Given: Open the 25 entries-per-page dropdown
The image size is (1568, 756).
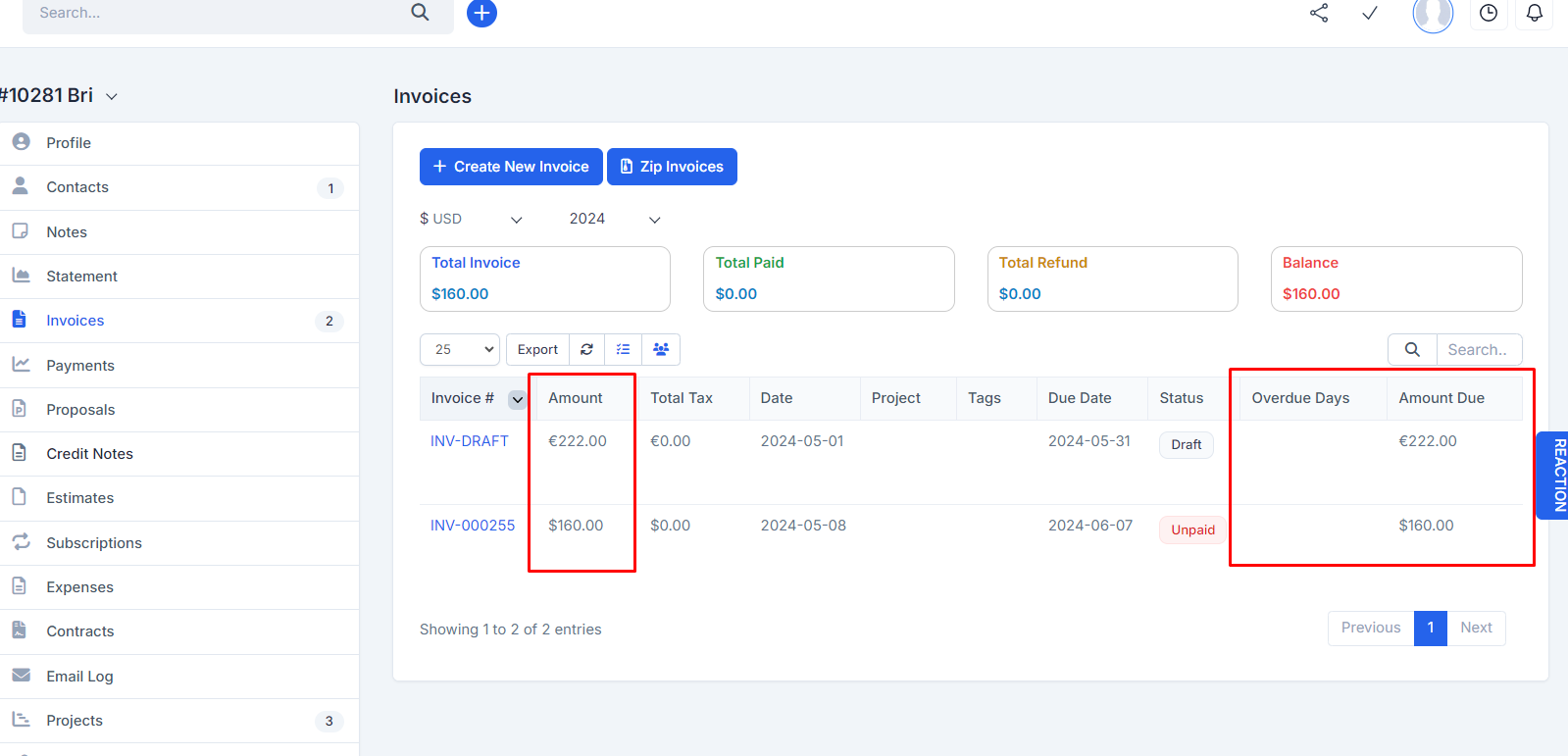Looking at the screenshot, I should 460,350.
